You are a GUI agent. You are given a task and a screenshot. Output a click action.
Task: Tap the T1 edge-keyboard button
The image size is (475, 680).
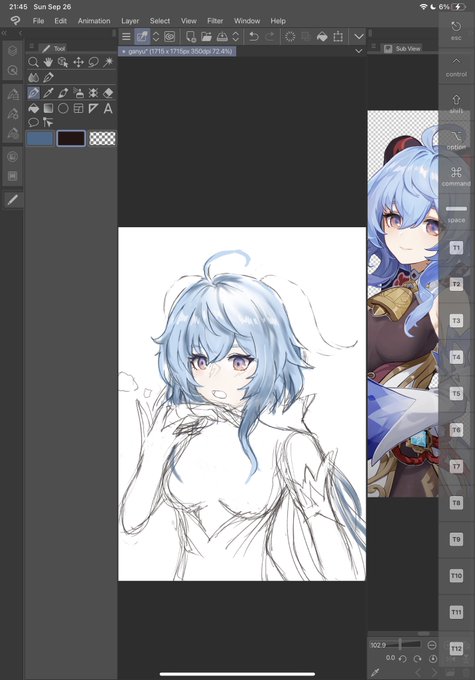(x=456, y=248)
